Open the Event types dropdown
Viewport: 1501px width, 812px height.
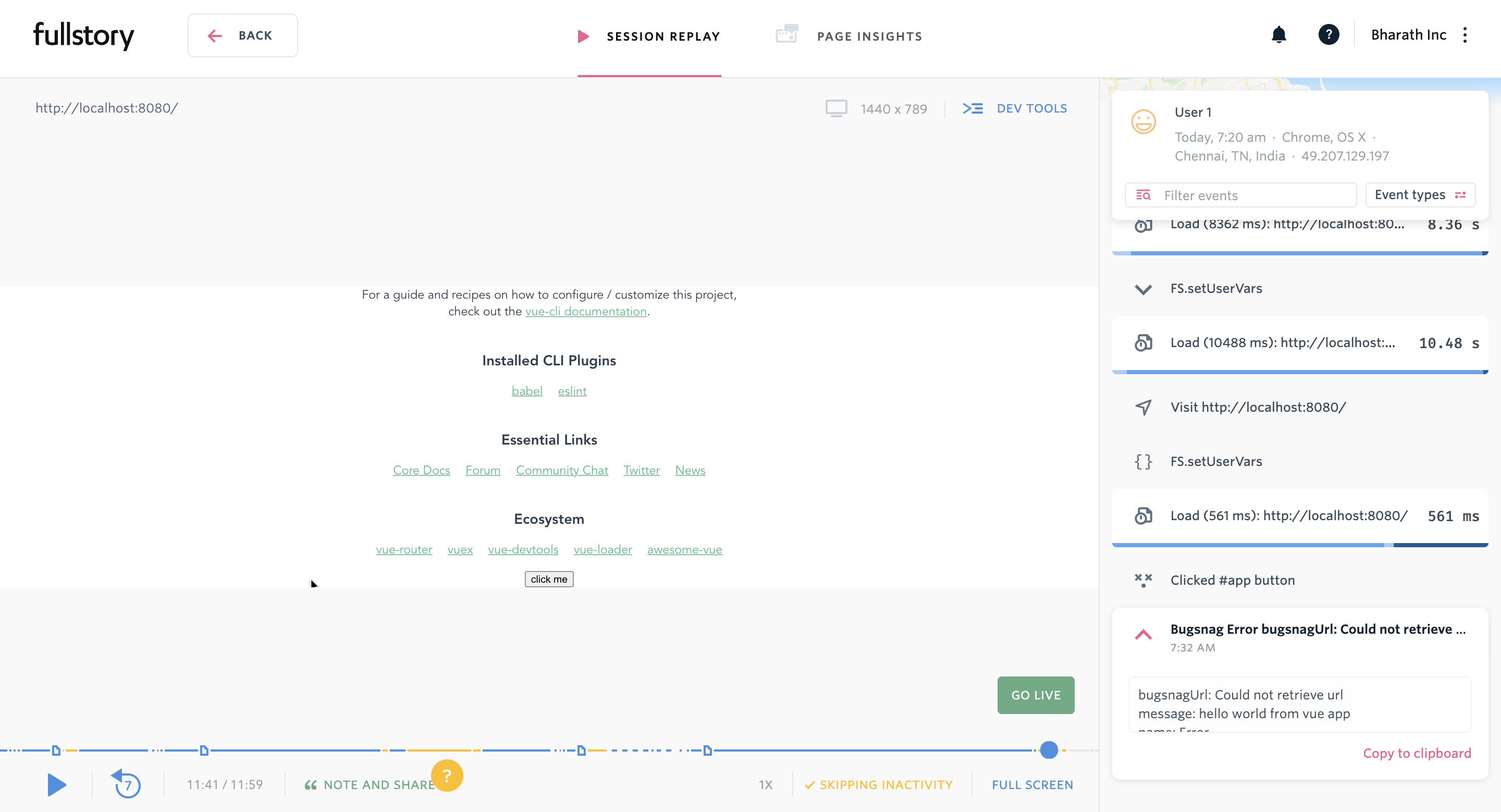pos(1419,194)
